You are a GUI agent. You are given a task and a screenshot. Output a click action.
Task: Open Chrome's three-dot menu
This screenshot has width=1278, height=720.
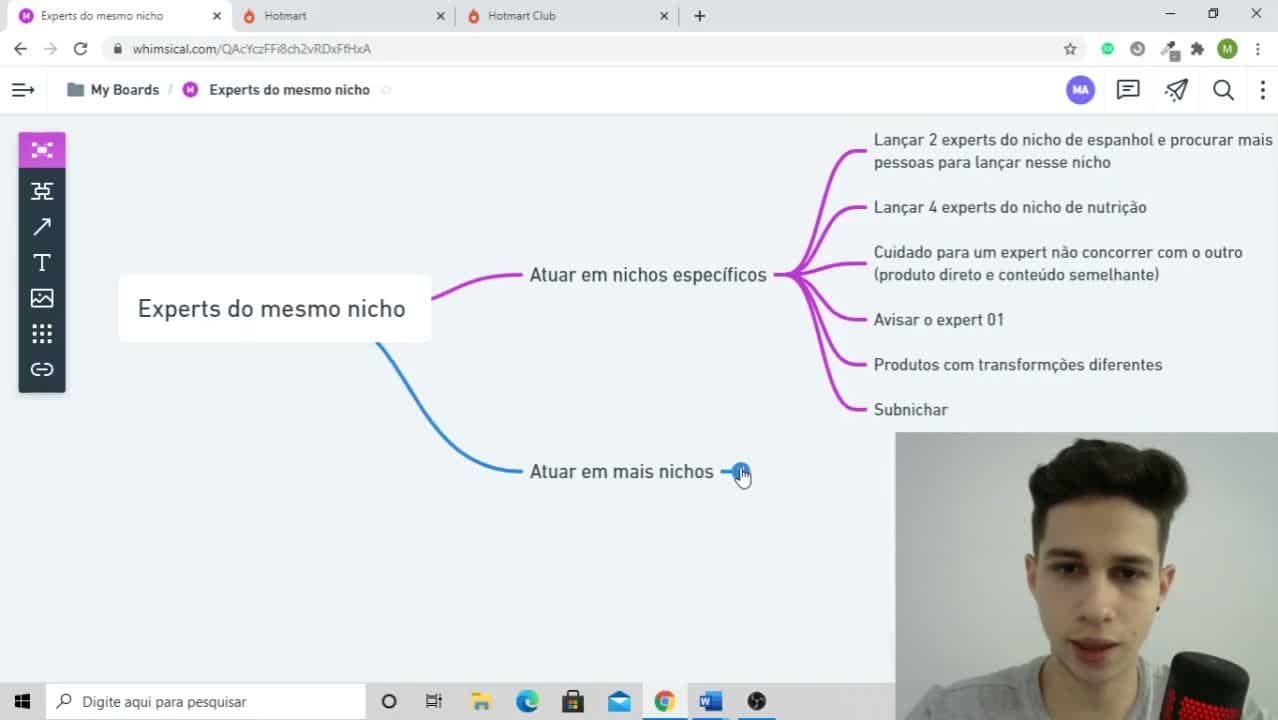1258,49
